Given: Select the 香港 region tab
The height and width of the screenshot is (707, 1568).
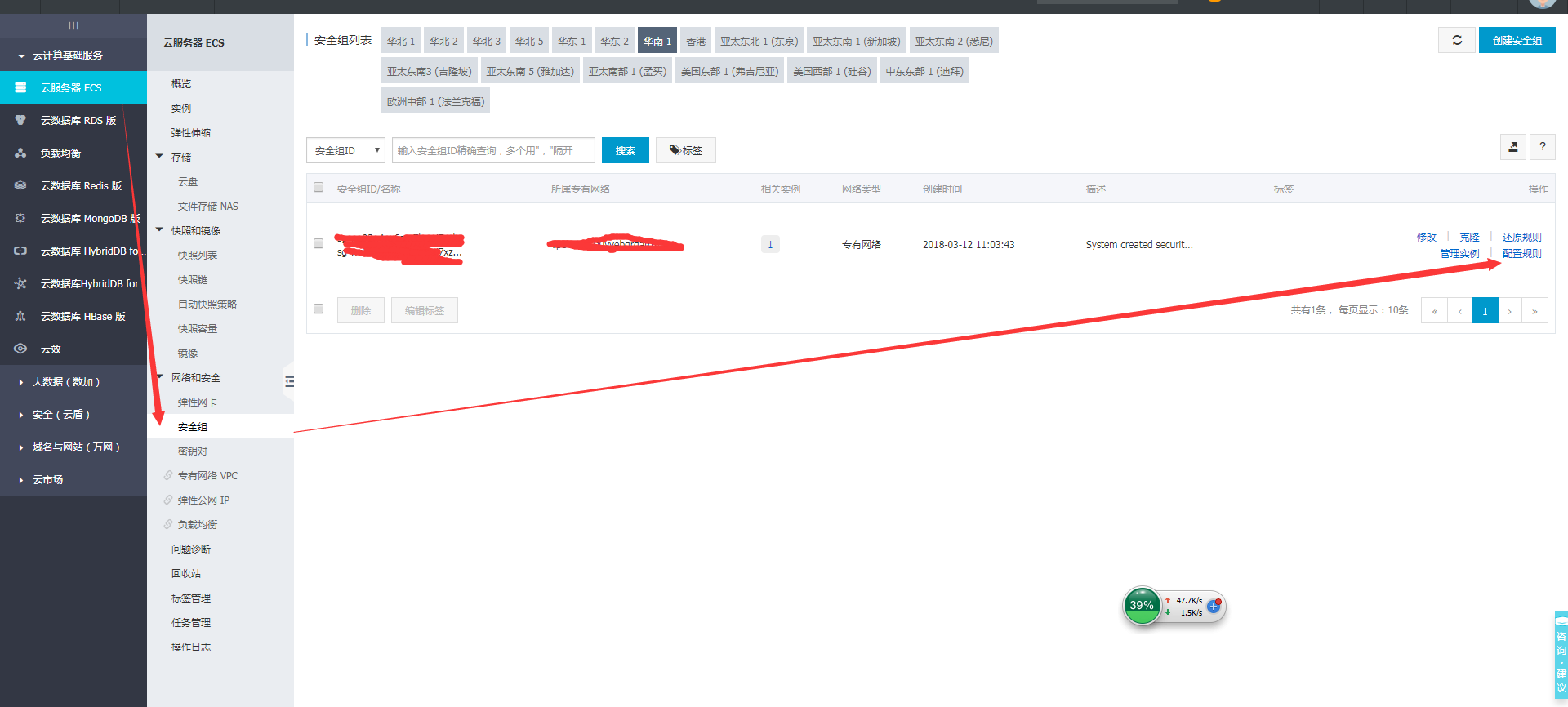Looking at the screenshot, I should 696,41.
